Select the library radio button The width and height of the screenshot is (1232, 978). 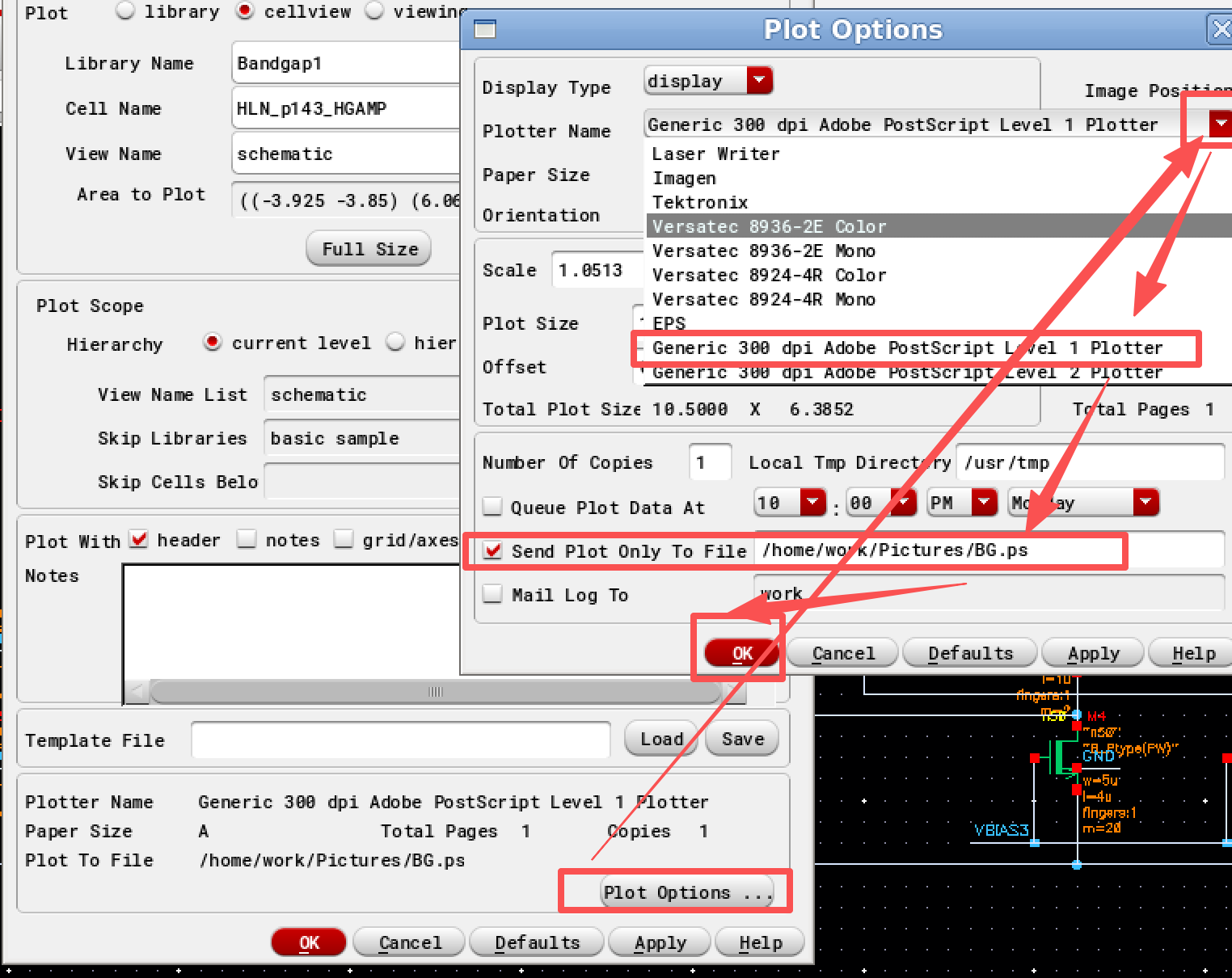pos(125,11)
